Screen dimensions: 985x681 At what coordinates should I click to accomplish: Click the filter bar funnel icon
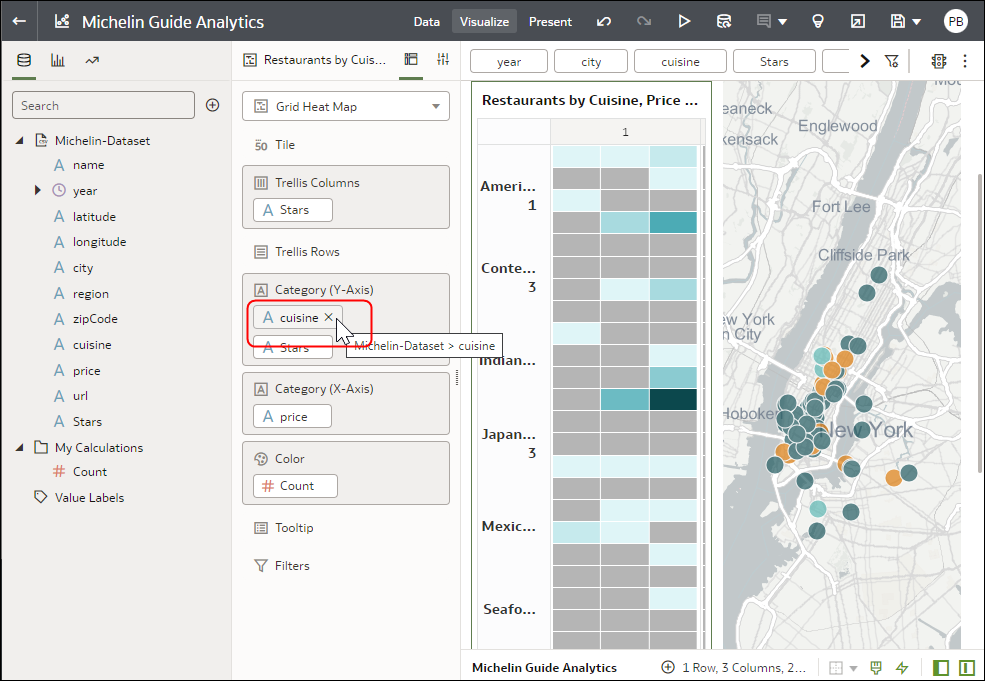[x=892, y=61]
